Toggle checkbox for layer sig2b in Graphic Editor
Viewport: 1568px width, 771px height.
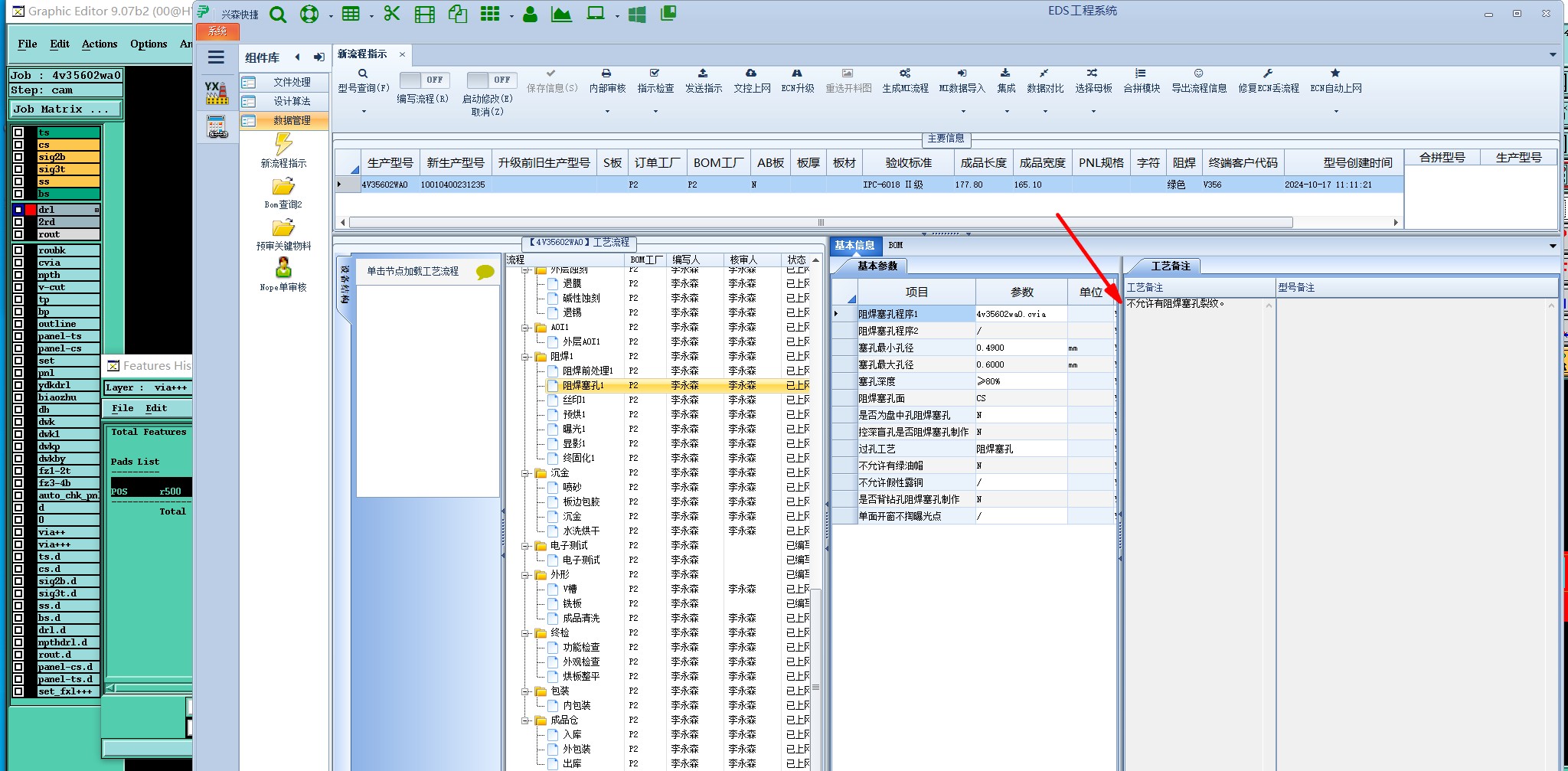coord(18,157)
